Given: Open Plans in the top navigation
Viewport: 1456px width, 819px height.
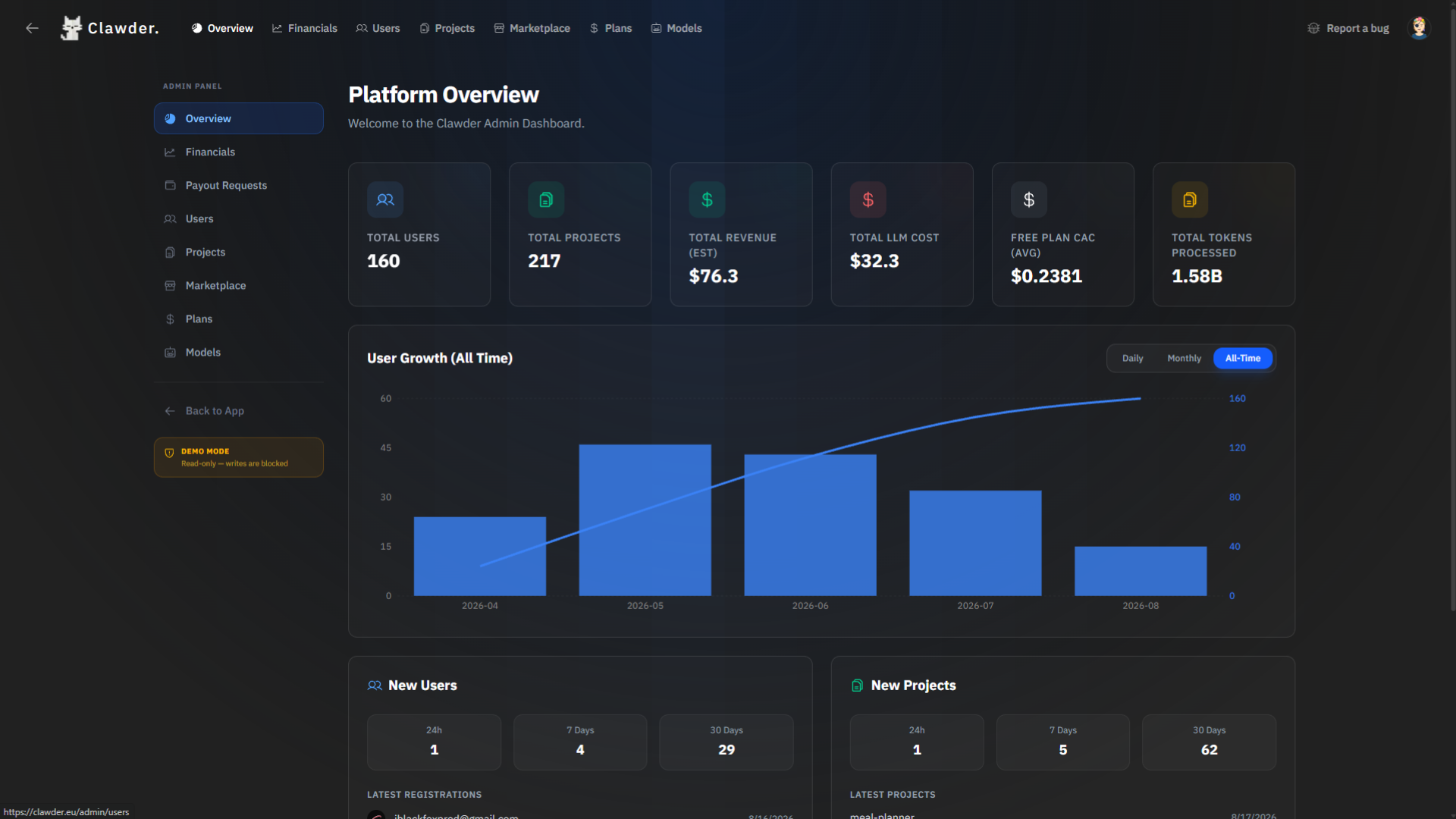Looking at the screenshot, I should tap(610, 28).
